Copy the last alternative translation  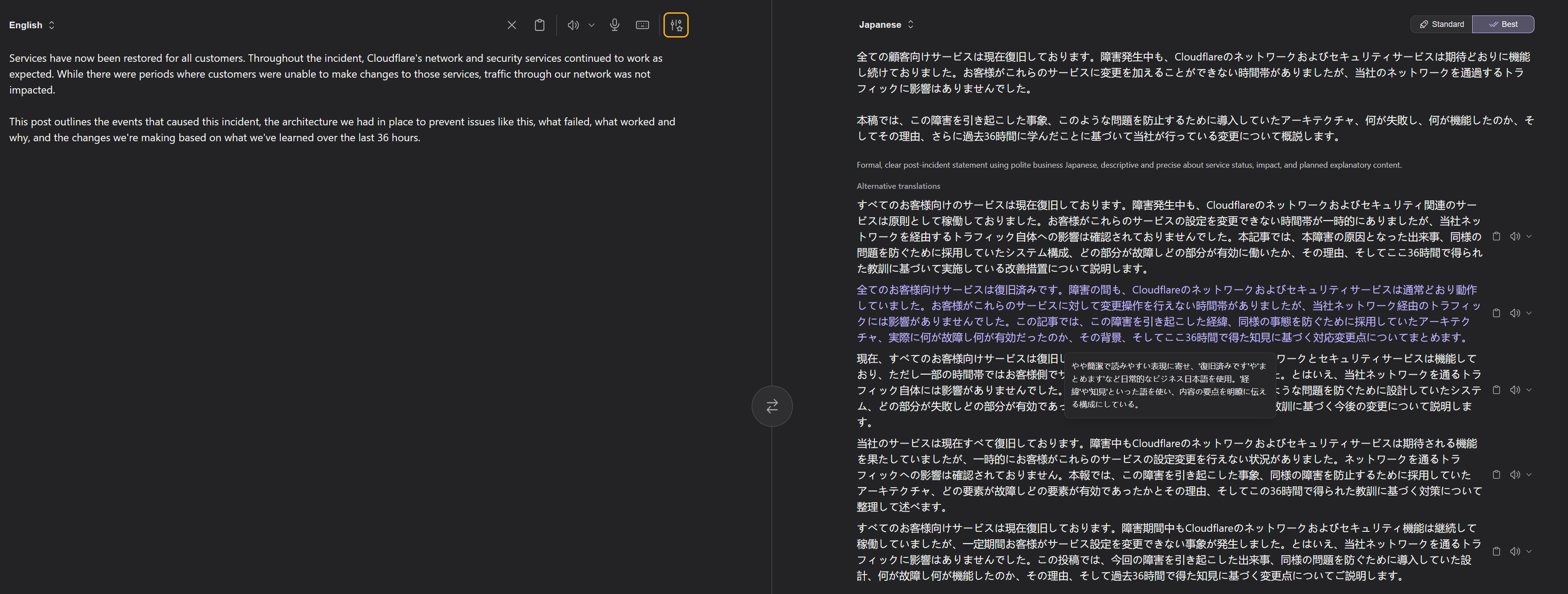click(1496, 551)
